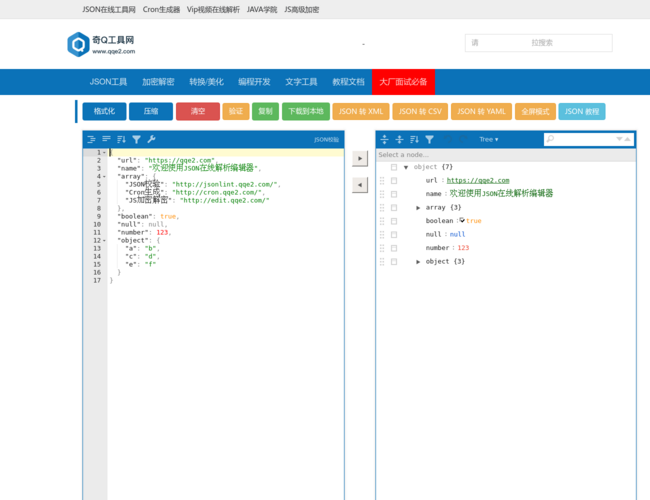The height and width of the screenshot is (500, 650).
Task: Click the action box beside the number node
Action: [x=394, y=247]
